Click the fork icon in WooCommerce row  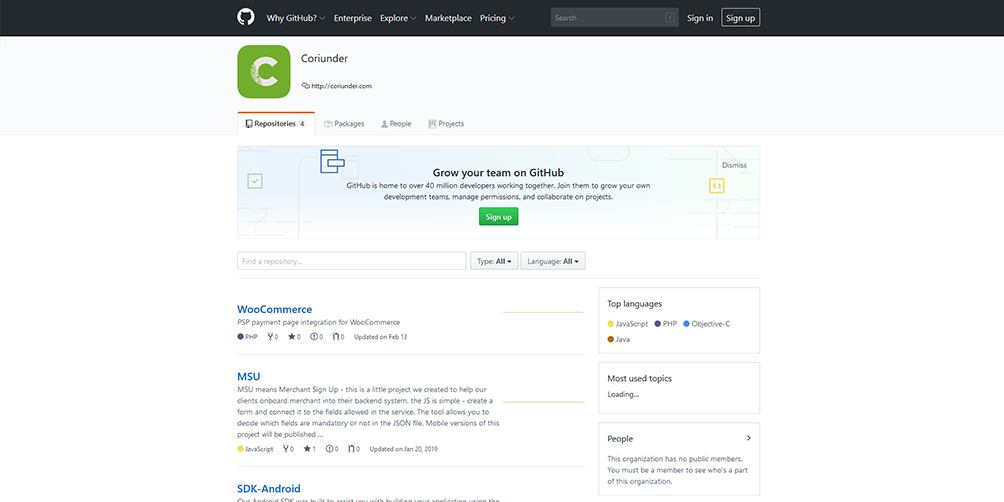[271, 337]
